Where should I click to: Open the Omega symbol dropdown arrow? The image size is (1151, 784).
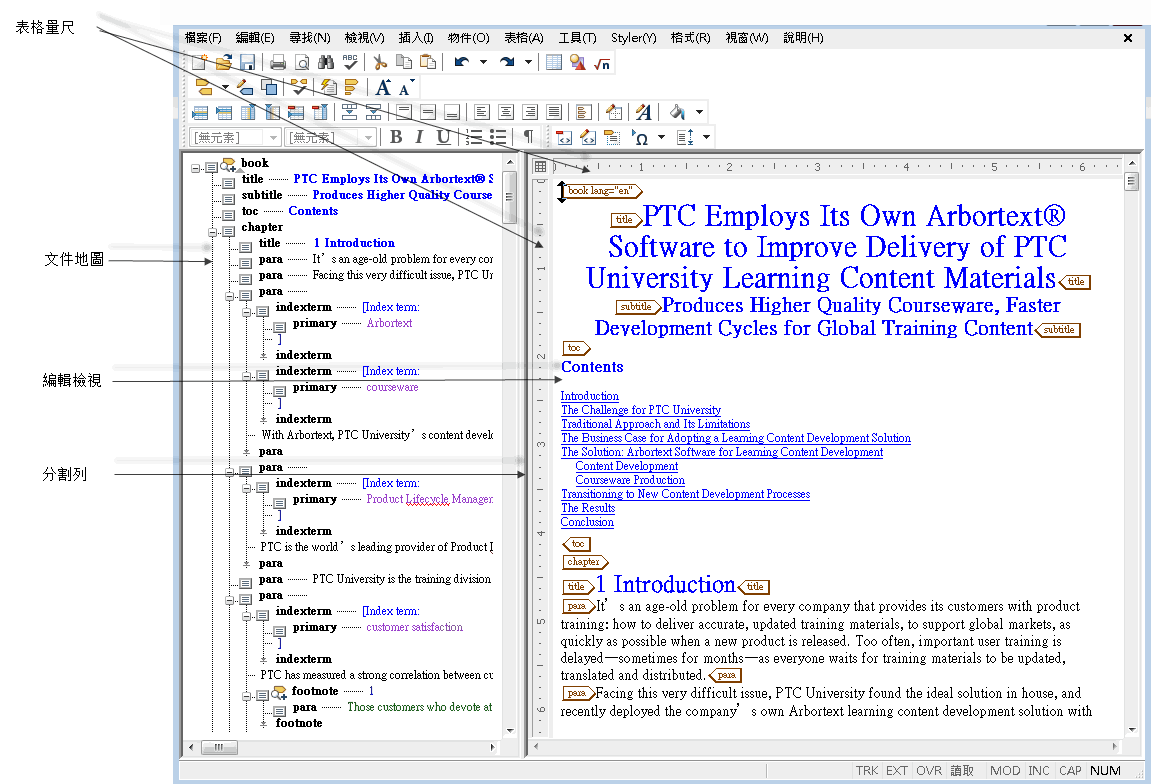point(661,137)
